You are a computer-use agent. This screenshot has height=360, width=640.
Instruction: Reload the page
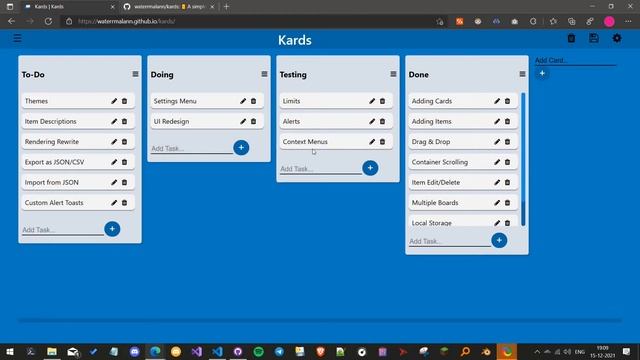48,21
